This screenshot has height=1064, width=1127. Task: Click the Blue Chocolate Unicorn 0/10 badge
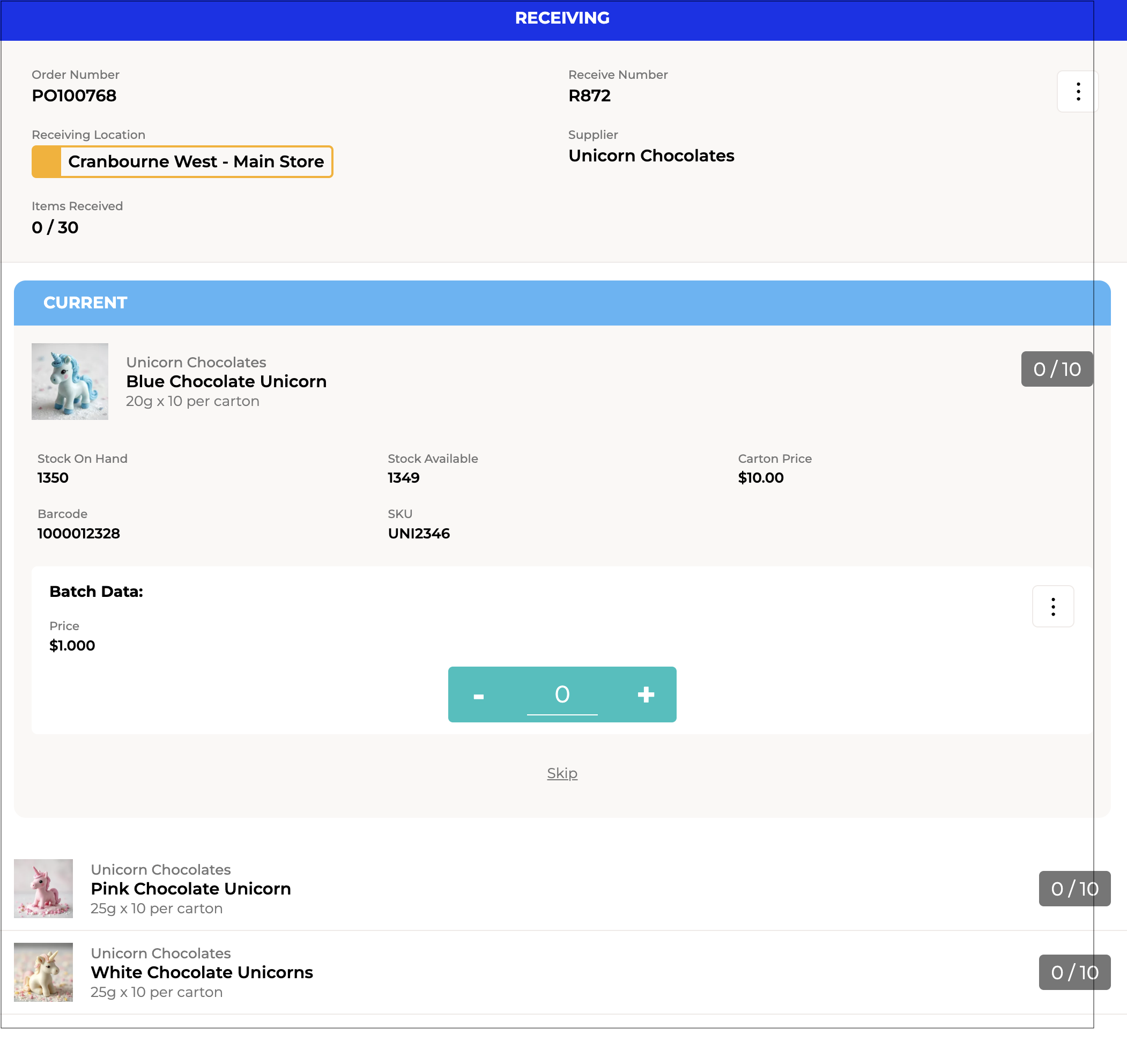(x=1056, y=369)
